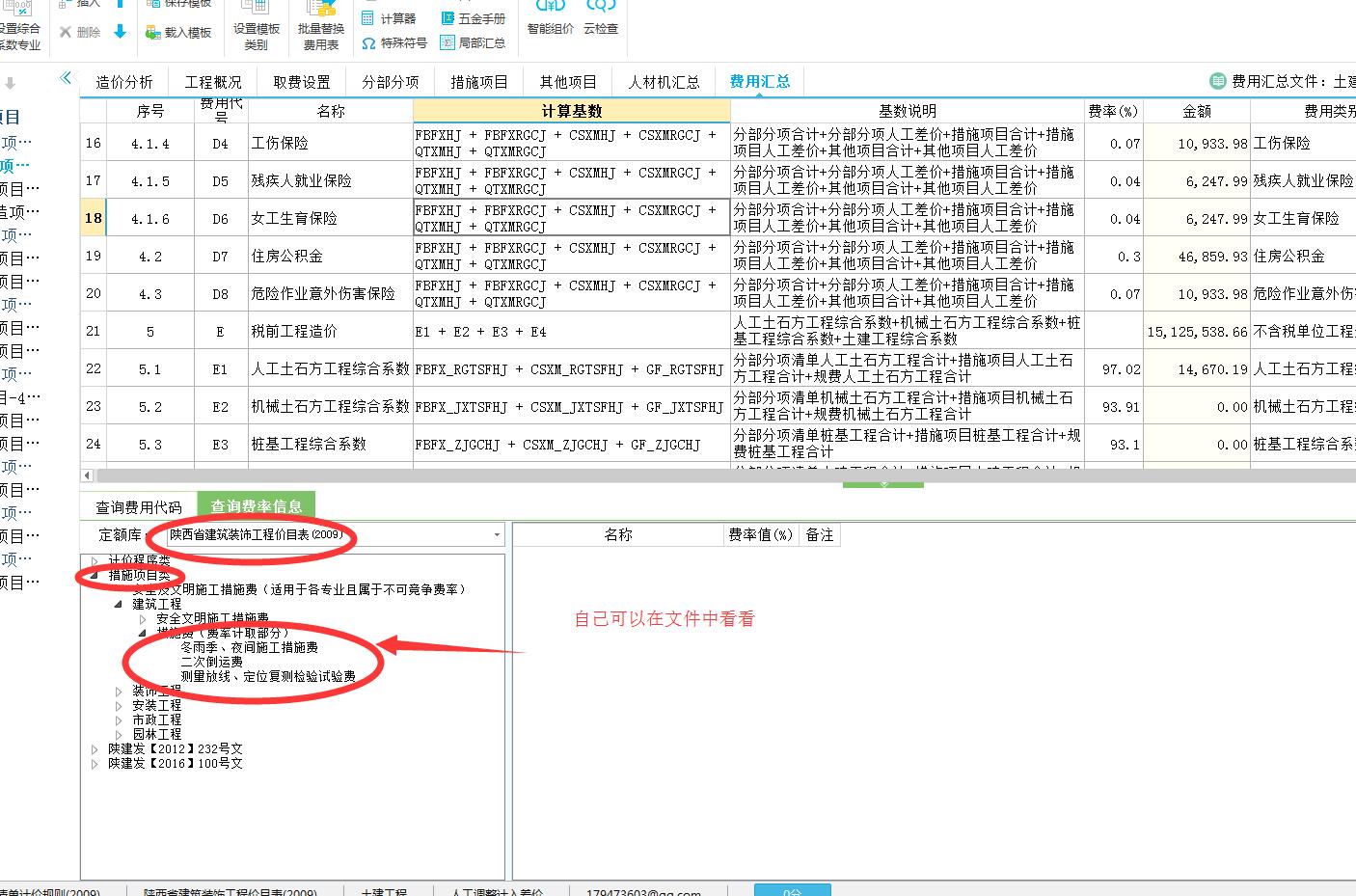
Task: Select row 18 header cell
Action: tap(93, 218)
